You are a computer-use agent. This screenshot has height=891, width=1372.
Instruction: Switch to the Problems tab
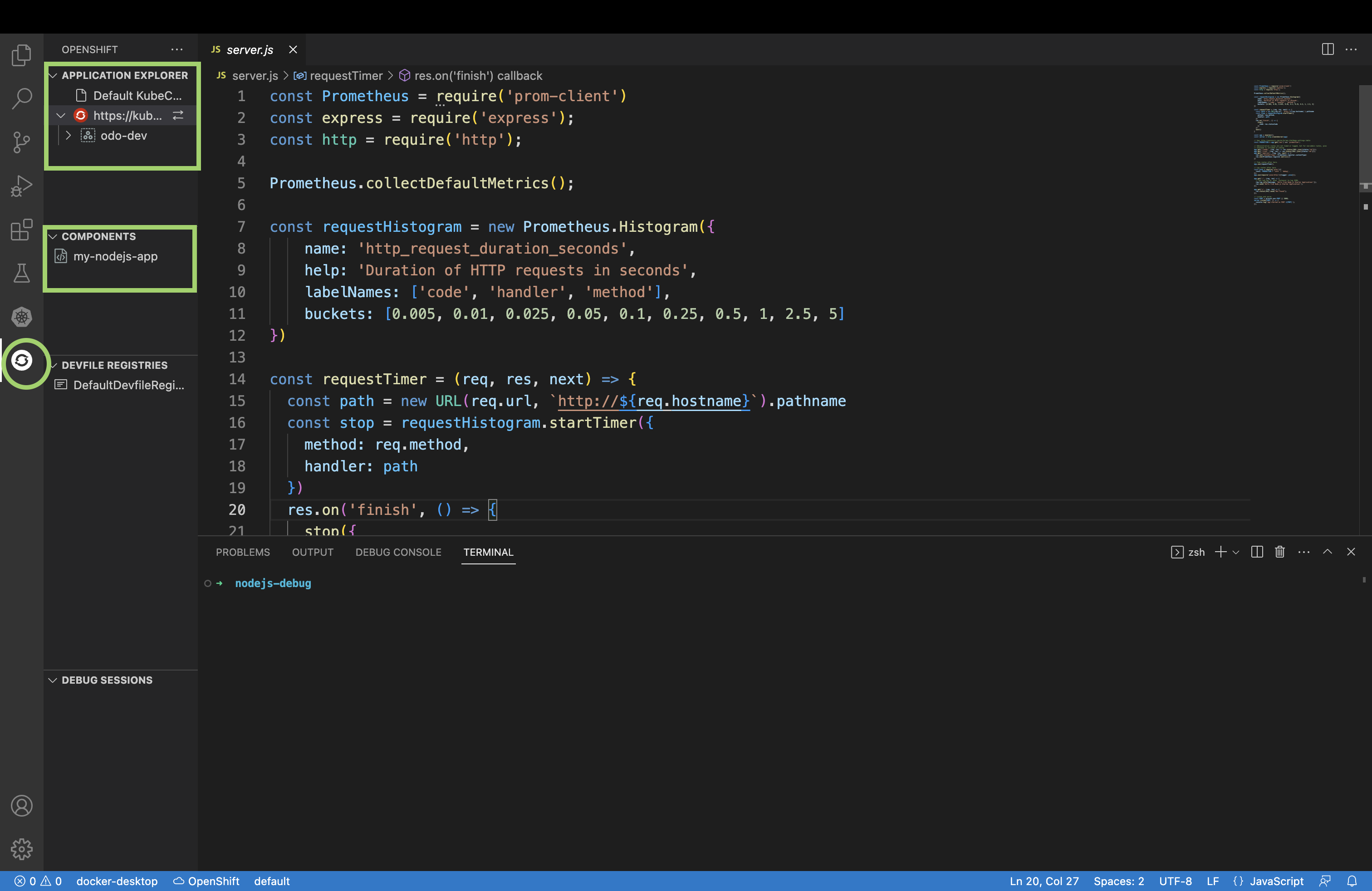(243, 552)
